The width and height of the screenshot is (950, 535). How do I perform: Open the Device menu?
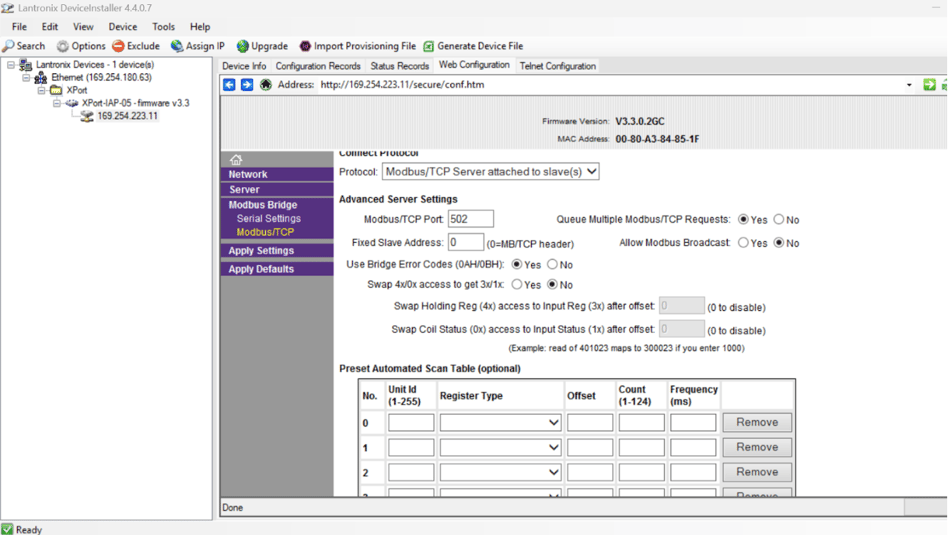tap(122, 27)
